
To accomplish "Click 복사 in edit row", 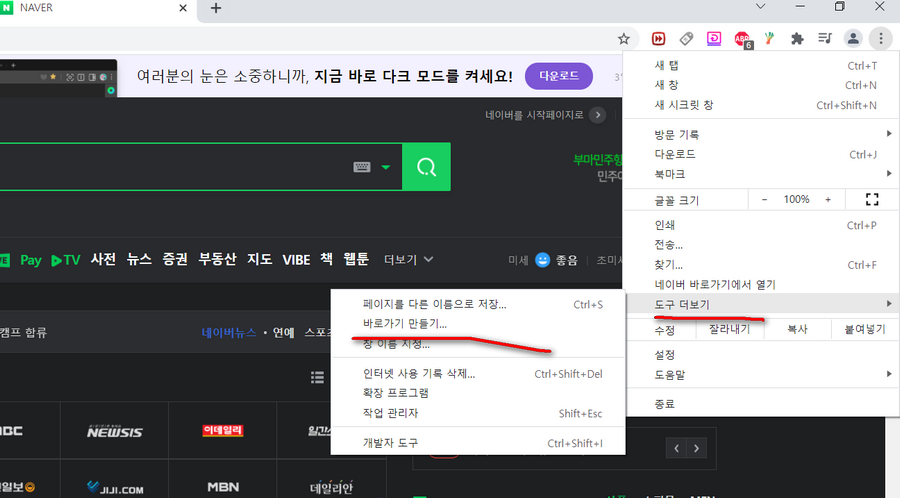I will pyautogui.click(x=797, y=329).
